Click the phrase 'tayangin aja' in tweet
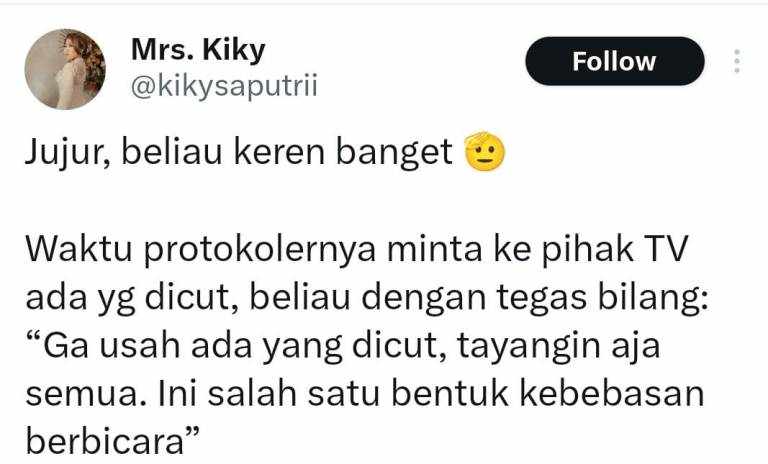The height and width of the screenshot is (464, 768). tap(559, 346)
